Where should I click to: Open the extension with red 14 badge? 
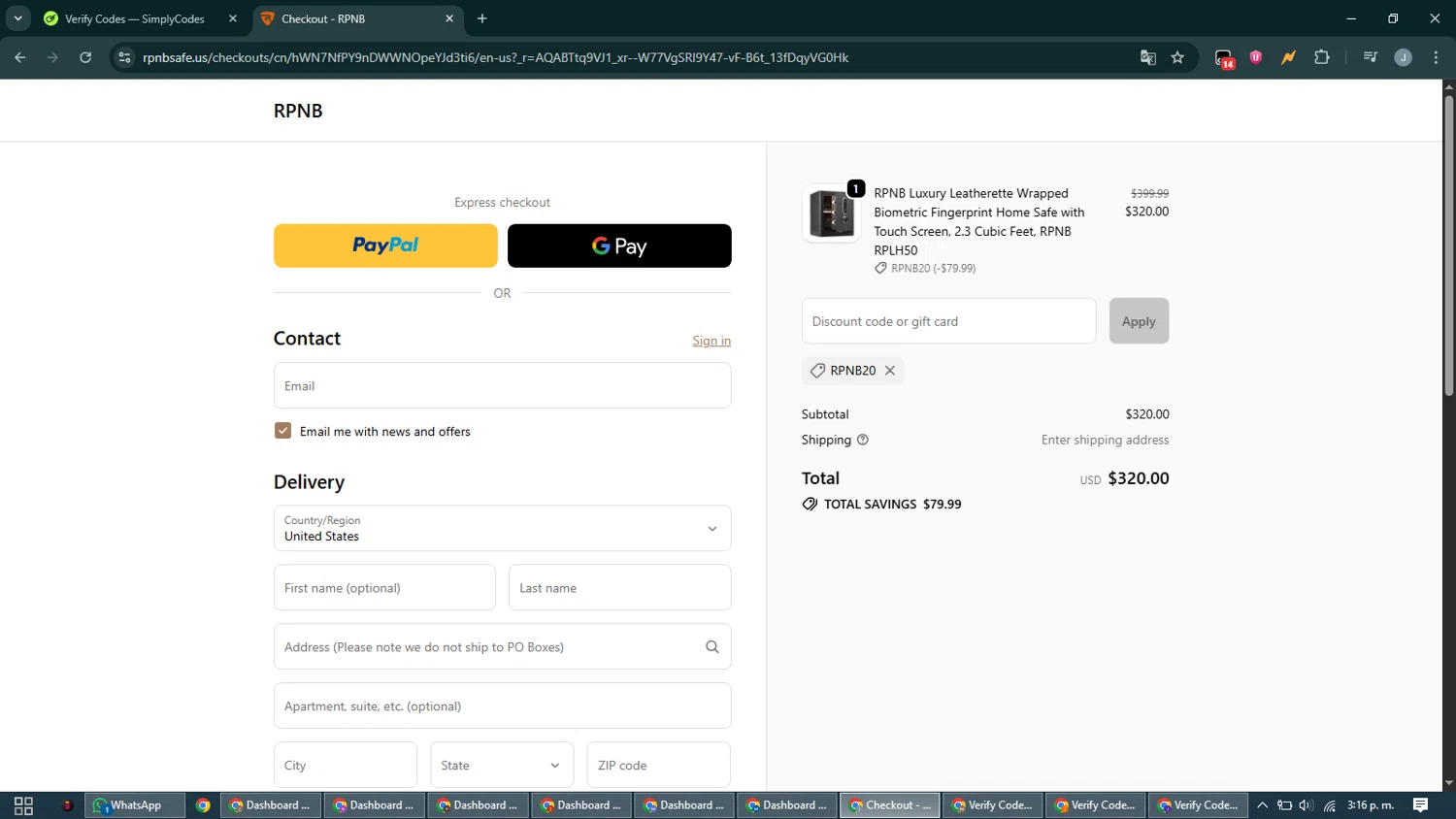pyautogui.click(x=1224, y=58)
